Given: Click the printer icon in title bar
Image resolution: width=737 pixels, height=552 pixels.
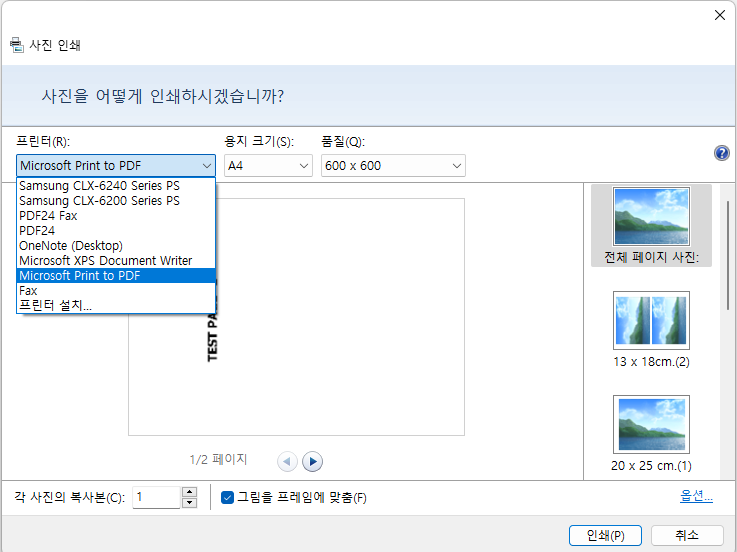Looking at the screenshot, I should 16,45.
